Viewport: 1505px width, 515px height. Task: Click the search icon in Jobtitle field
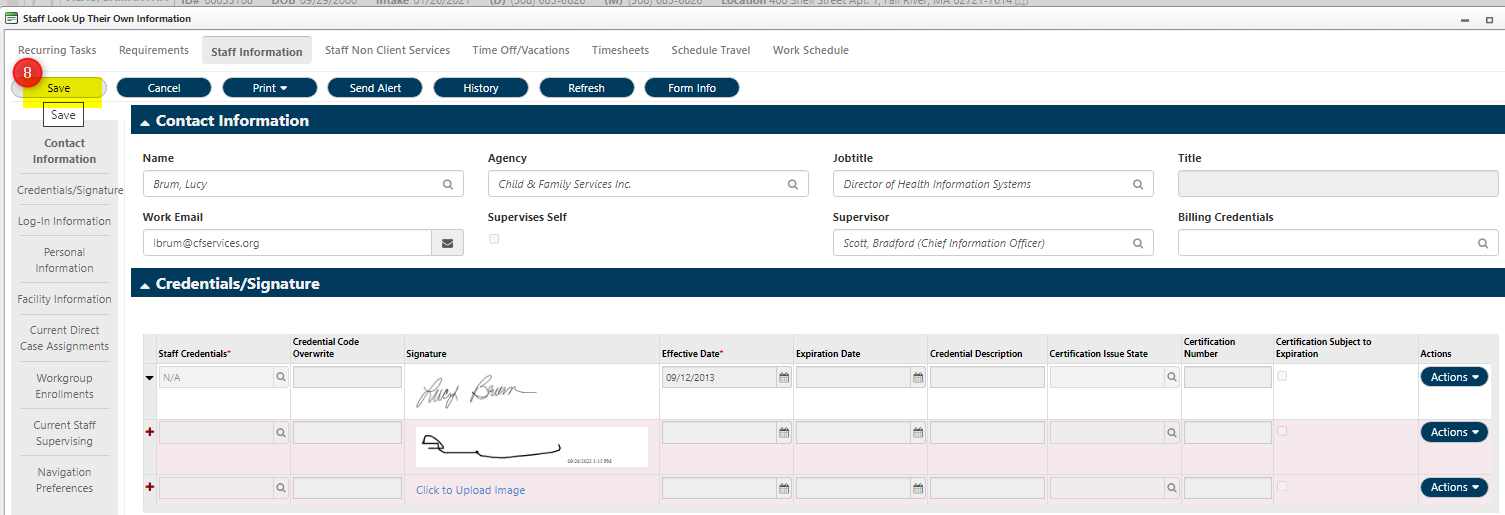coord(1138,184)
